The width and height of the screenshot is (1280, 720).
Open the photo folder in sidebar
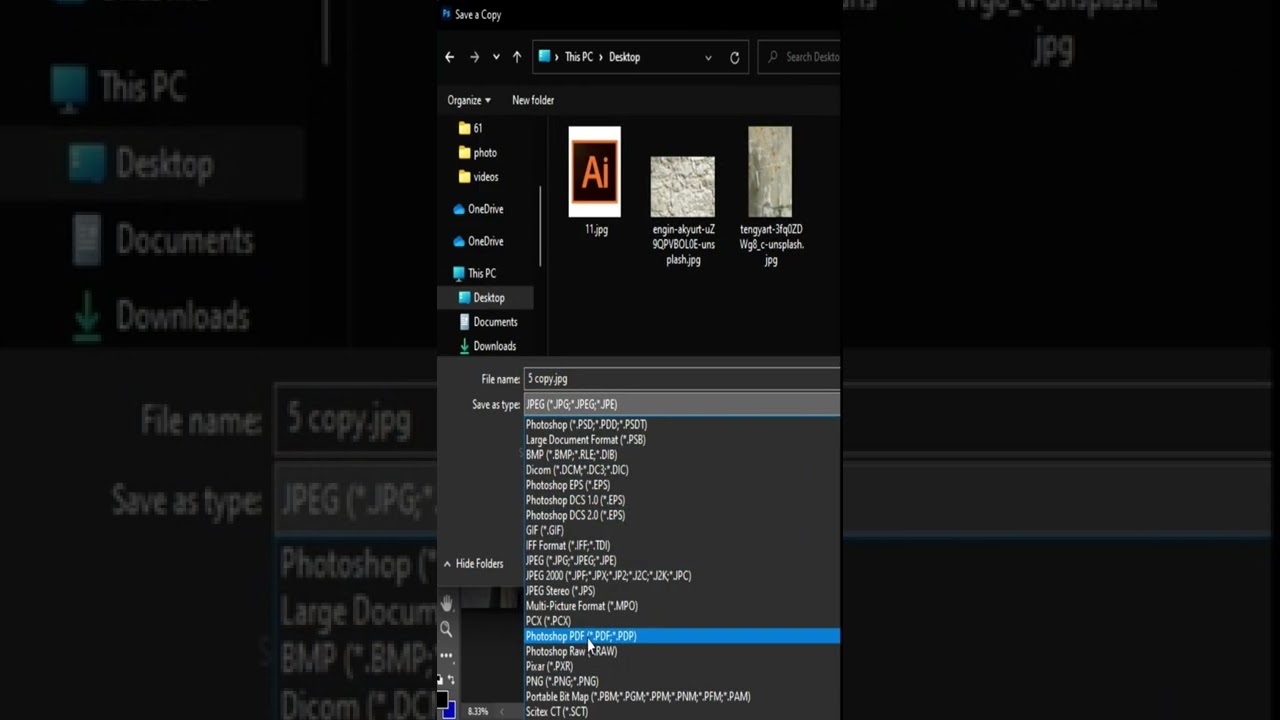[x=478, y=152]
